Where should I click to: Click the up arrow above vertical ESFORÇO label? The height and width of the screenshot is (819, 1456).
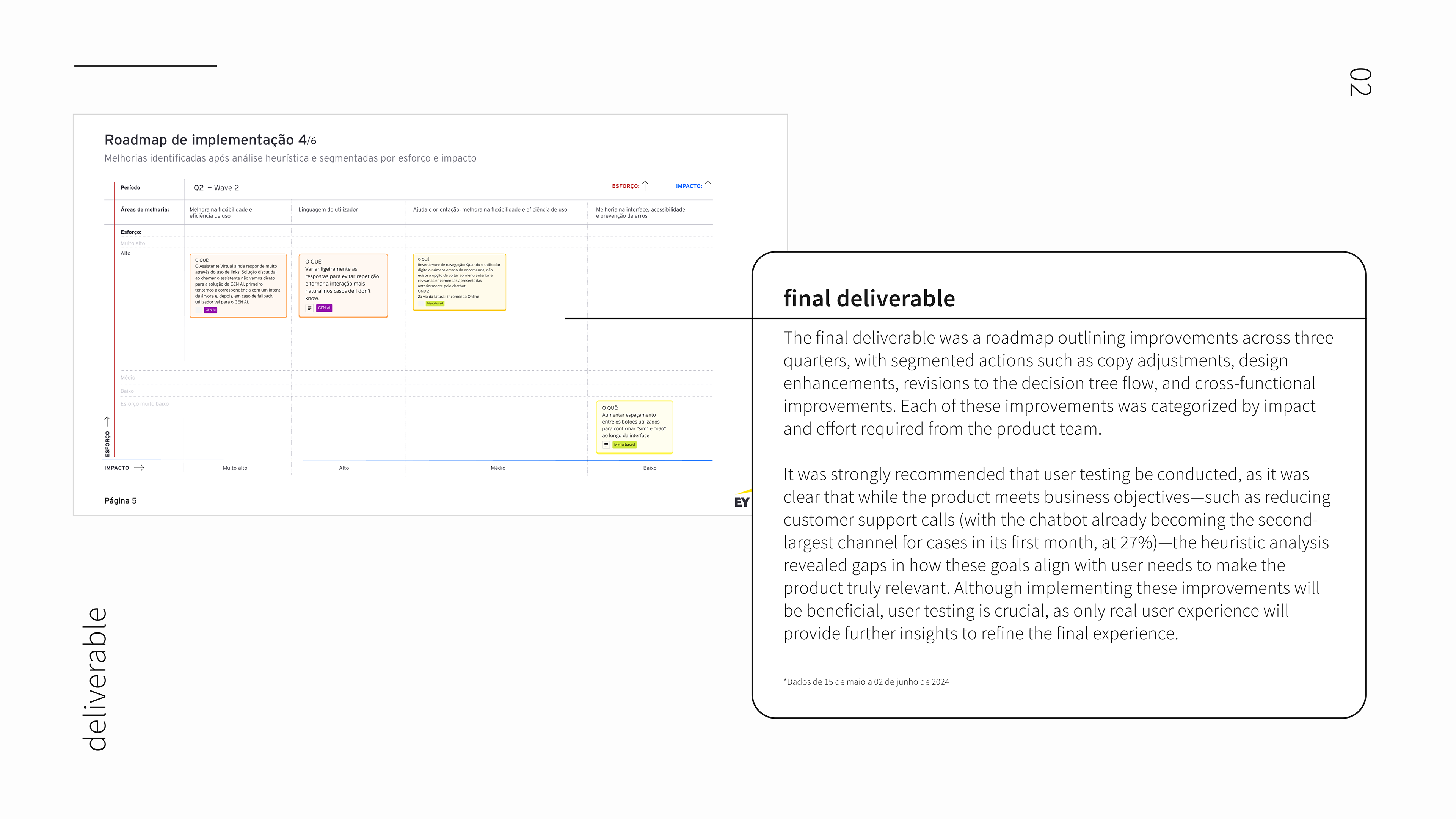tap(107, 422)
